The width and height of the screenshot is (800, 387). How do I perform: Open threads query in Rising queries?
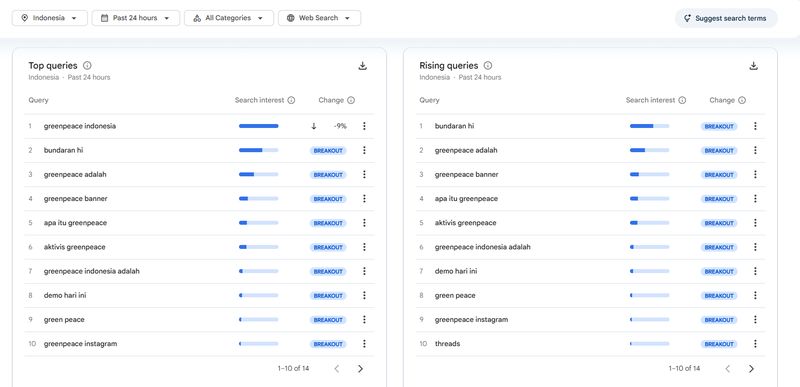[x=447, y=344]
